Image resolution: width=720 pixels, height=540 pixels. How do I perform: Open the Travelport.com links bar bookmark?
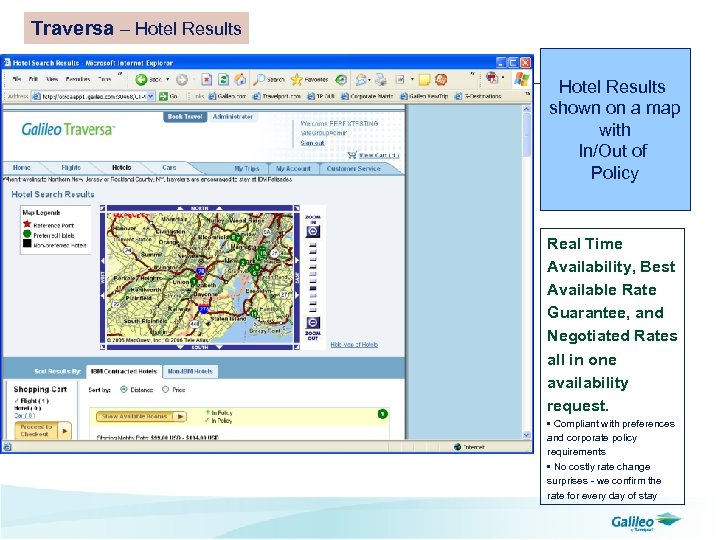pyautogui.click(x=277, y=96)
